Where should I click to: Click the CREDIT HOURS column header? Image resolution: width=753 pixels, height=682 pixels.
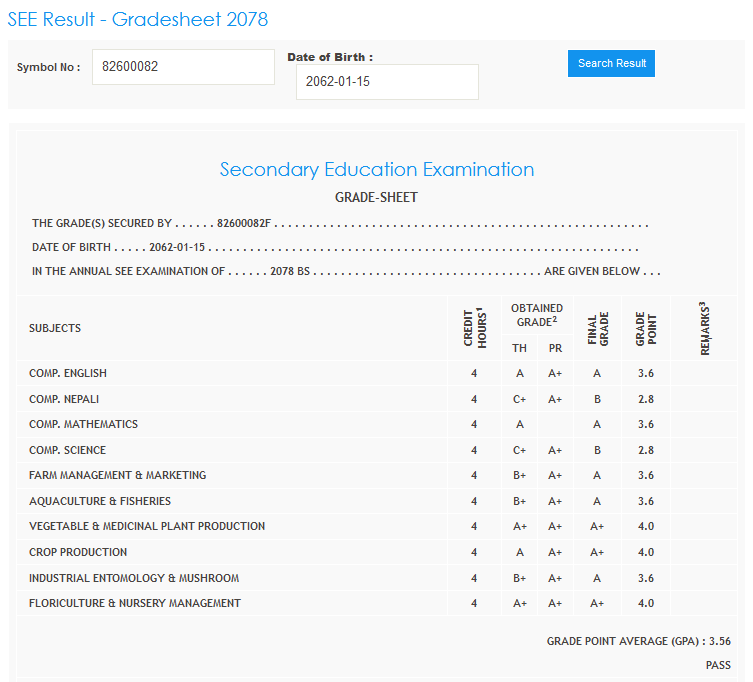pos(474,328)
